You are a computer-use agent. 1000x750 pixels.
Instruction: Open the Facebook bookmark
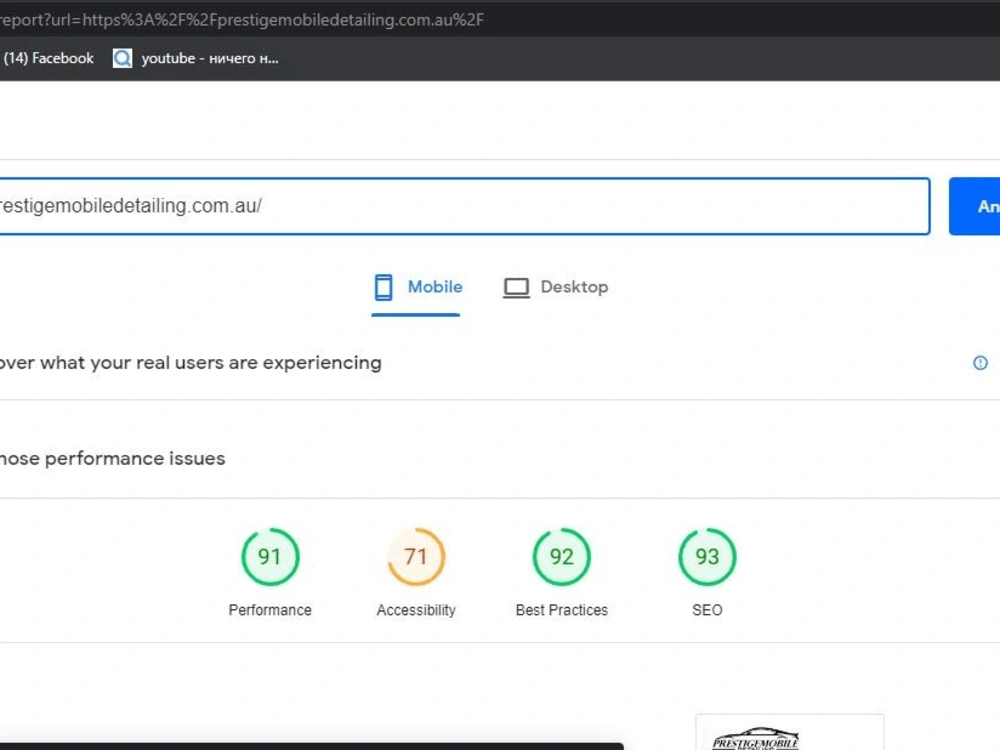pos(48,58)
